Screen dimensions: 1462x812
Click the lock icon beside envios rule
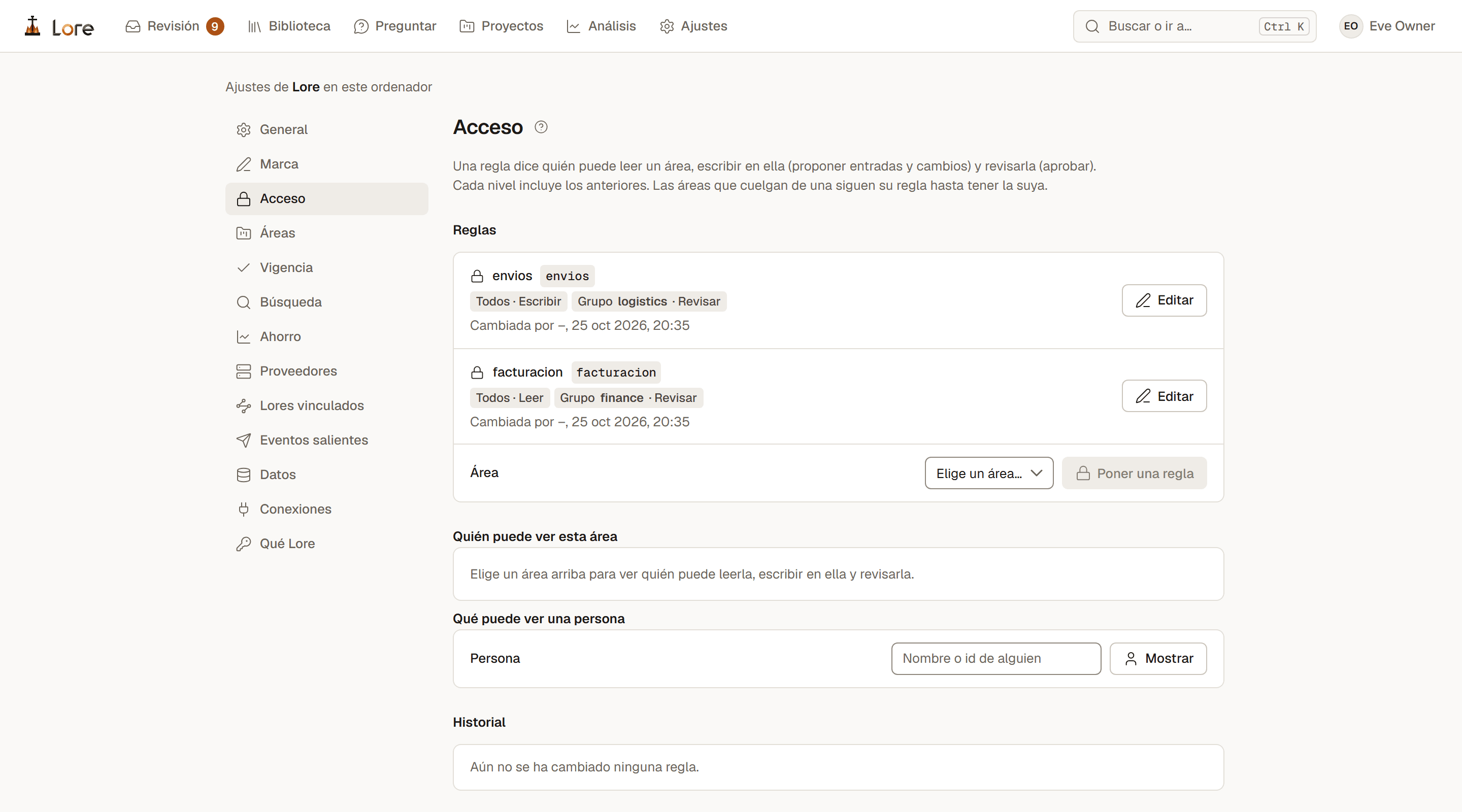coord(477,277)
